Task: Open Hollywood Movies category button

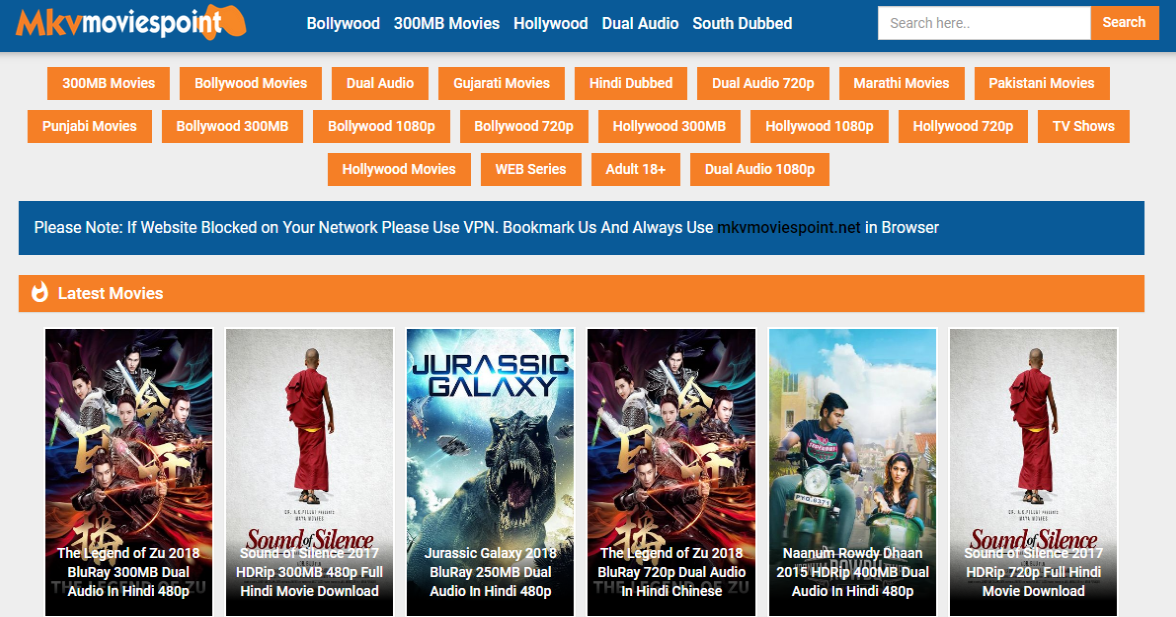Action: pos(399,169)
